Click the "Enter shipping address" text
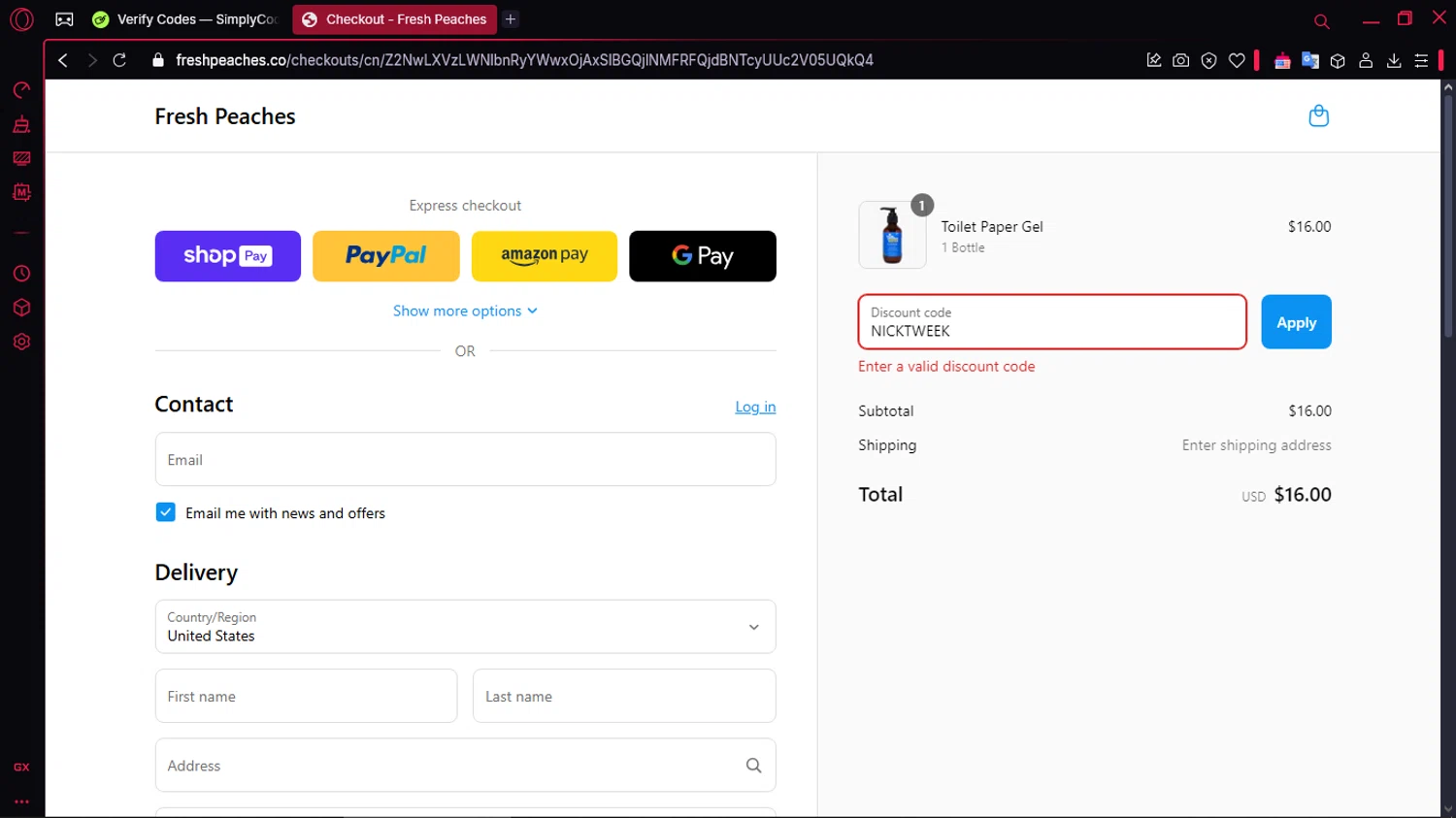This screenshot has height=818, width=1456. click(1256, 445)
